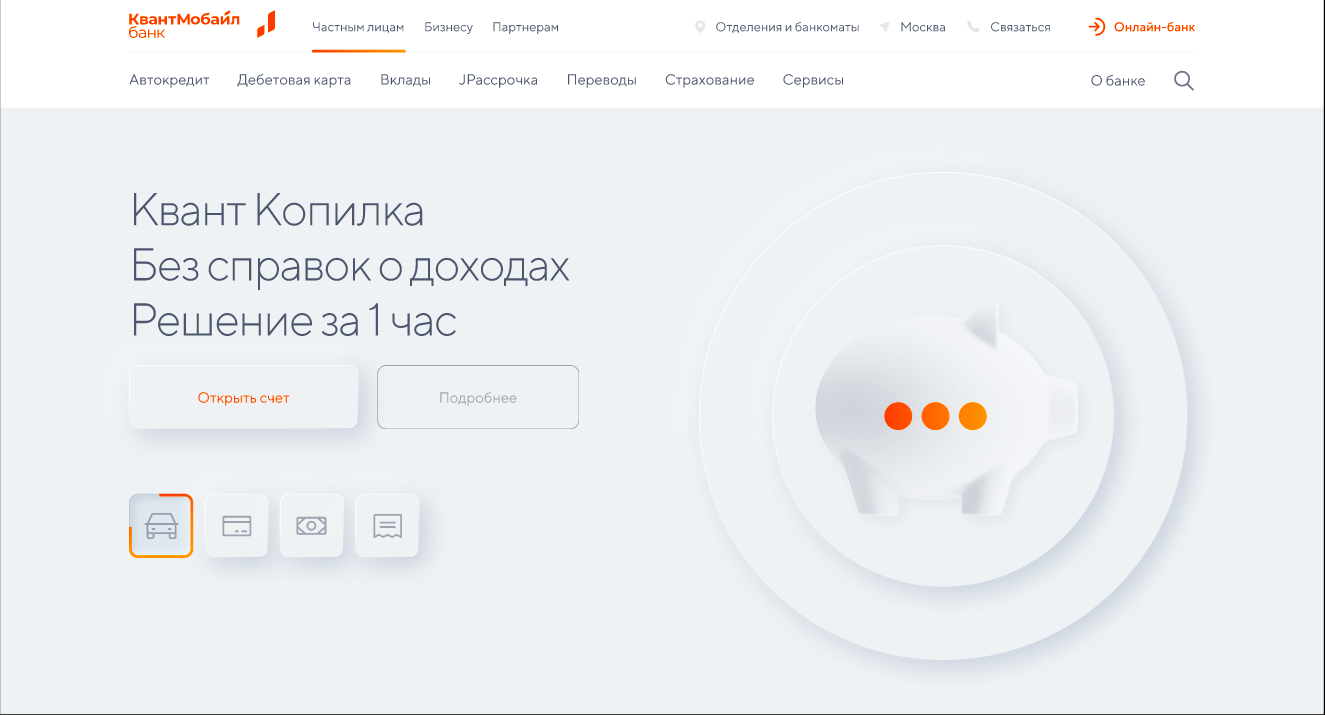Select the cash money icon
Viewport: 1325px width, 715px height.
click(311, 524)
